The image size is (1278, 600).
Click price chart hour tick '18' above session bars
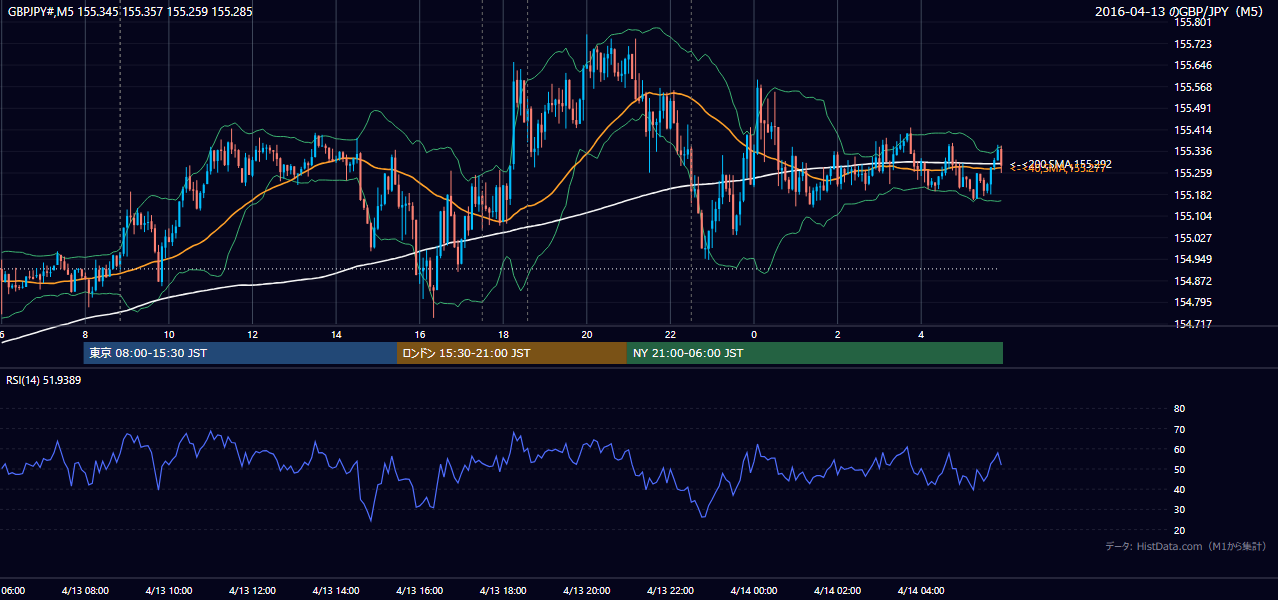503,334
